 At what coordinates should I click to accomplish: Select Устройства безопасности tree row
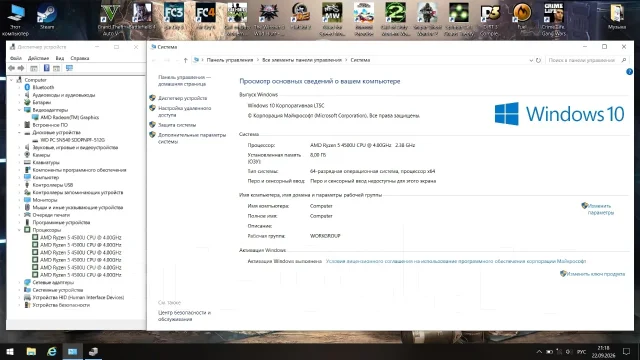(61, 305)
